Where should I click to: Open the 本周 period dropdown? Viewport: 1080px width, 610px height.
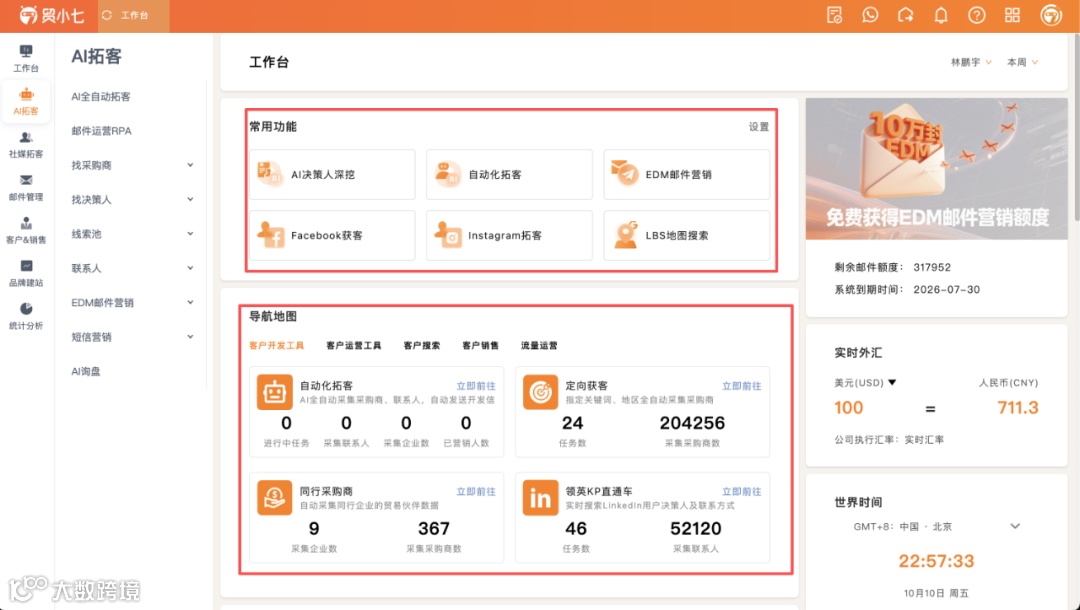pyautogui.click(x=1023, y=62)
